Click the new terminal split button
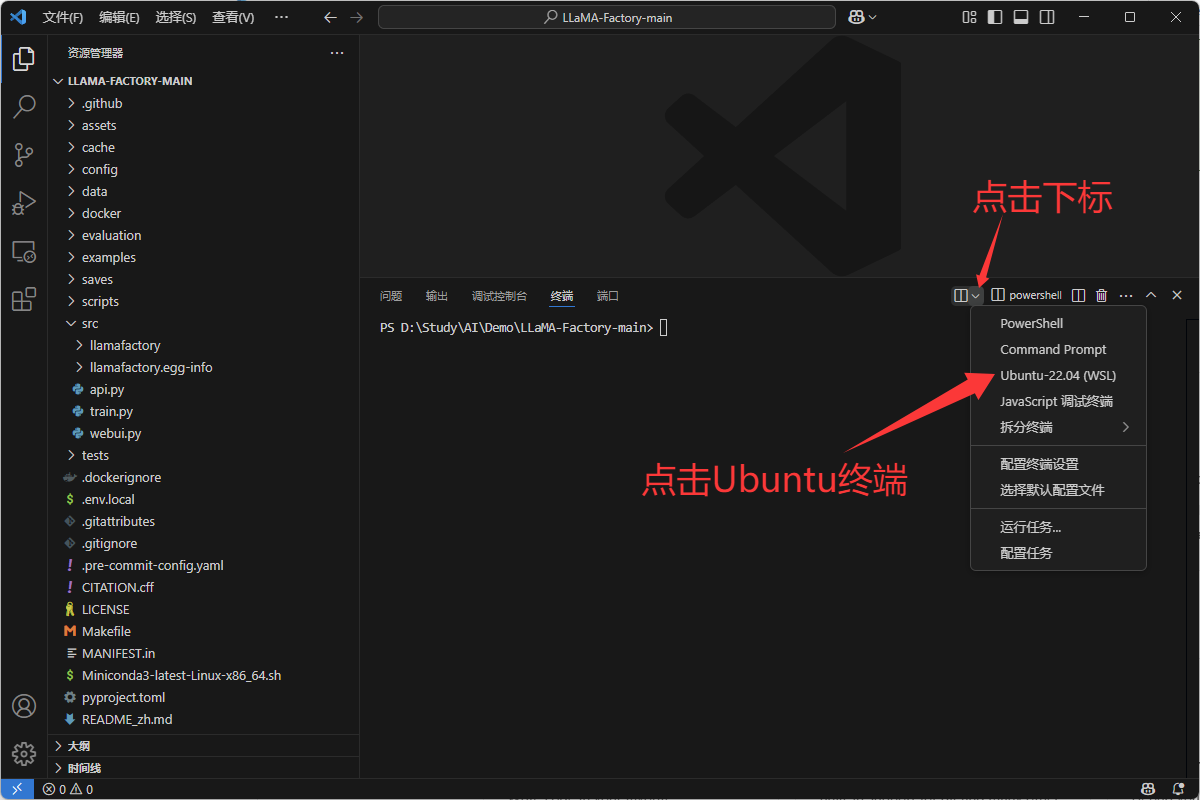 click(961, 295)
